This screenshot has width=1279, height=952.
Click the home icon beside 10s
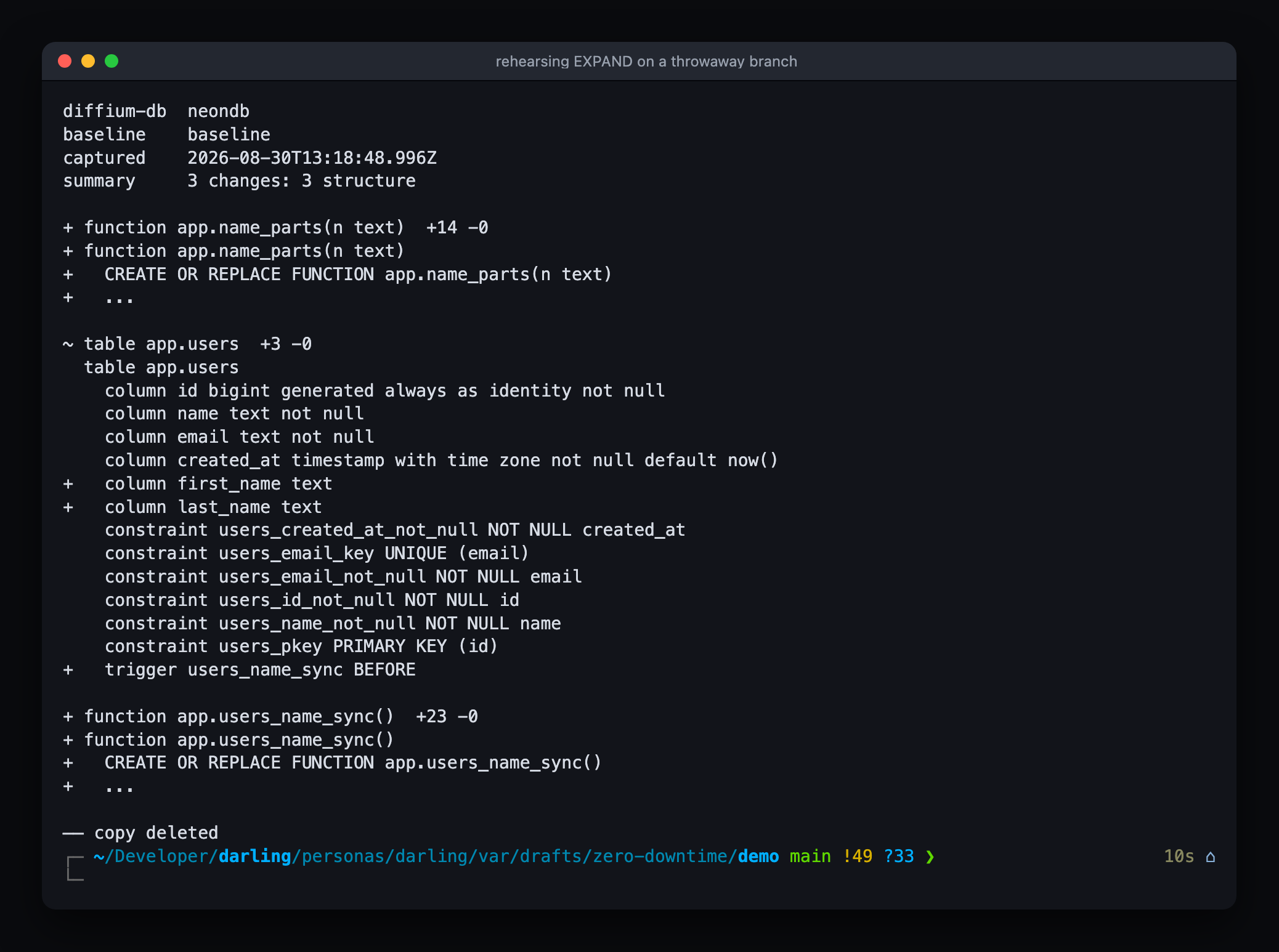coord(1210,857)
